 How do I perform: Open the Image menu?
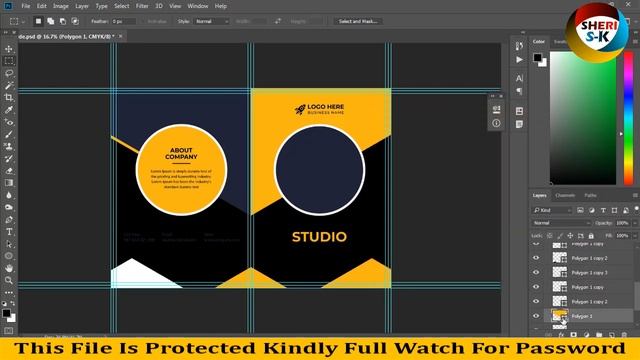[x=60, y=6]
